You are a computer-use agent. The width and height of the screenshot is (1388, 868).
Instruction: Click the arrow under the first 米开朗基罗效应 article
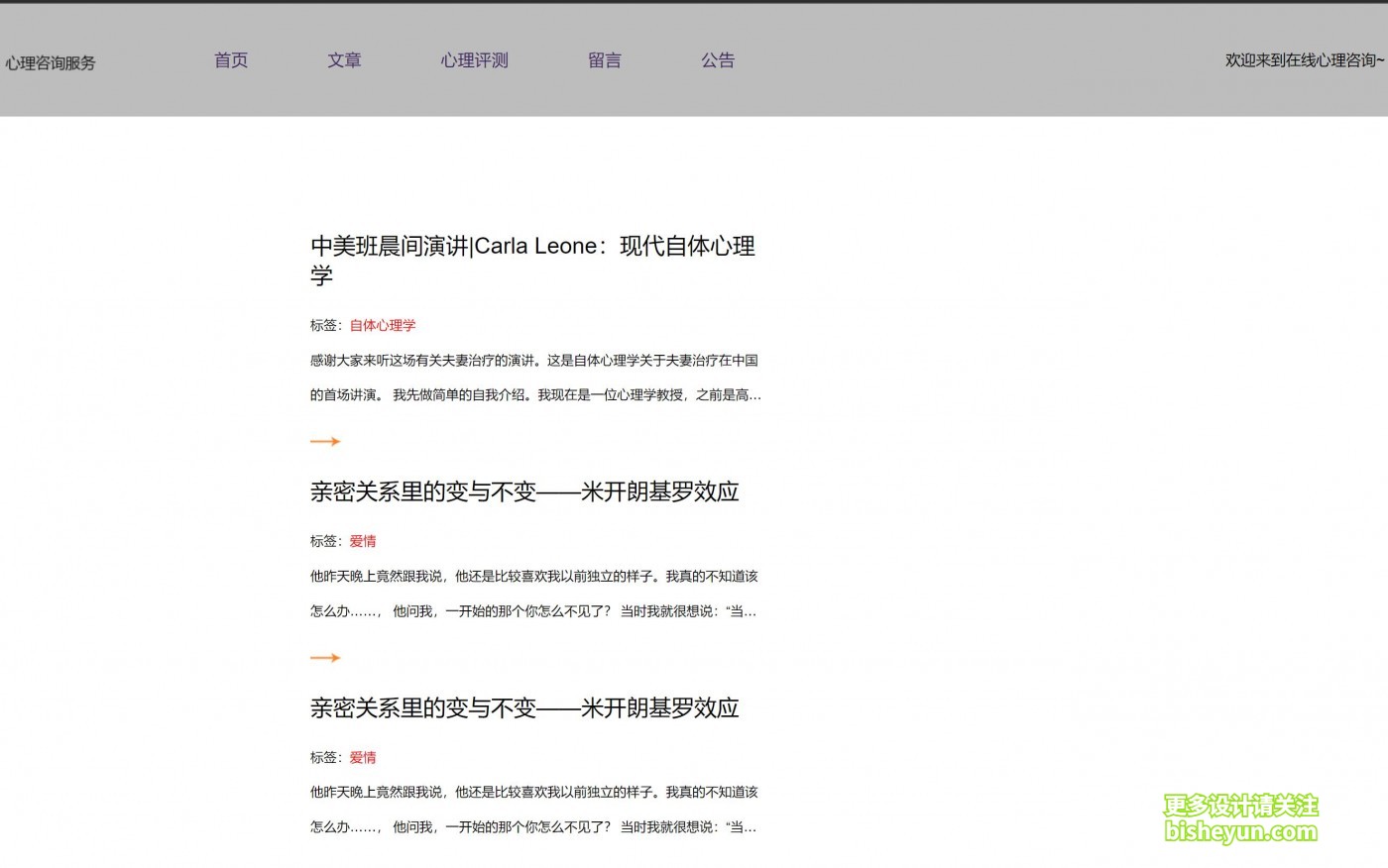pyautogui.click(x=325, y=657)
